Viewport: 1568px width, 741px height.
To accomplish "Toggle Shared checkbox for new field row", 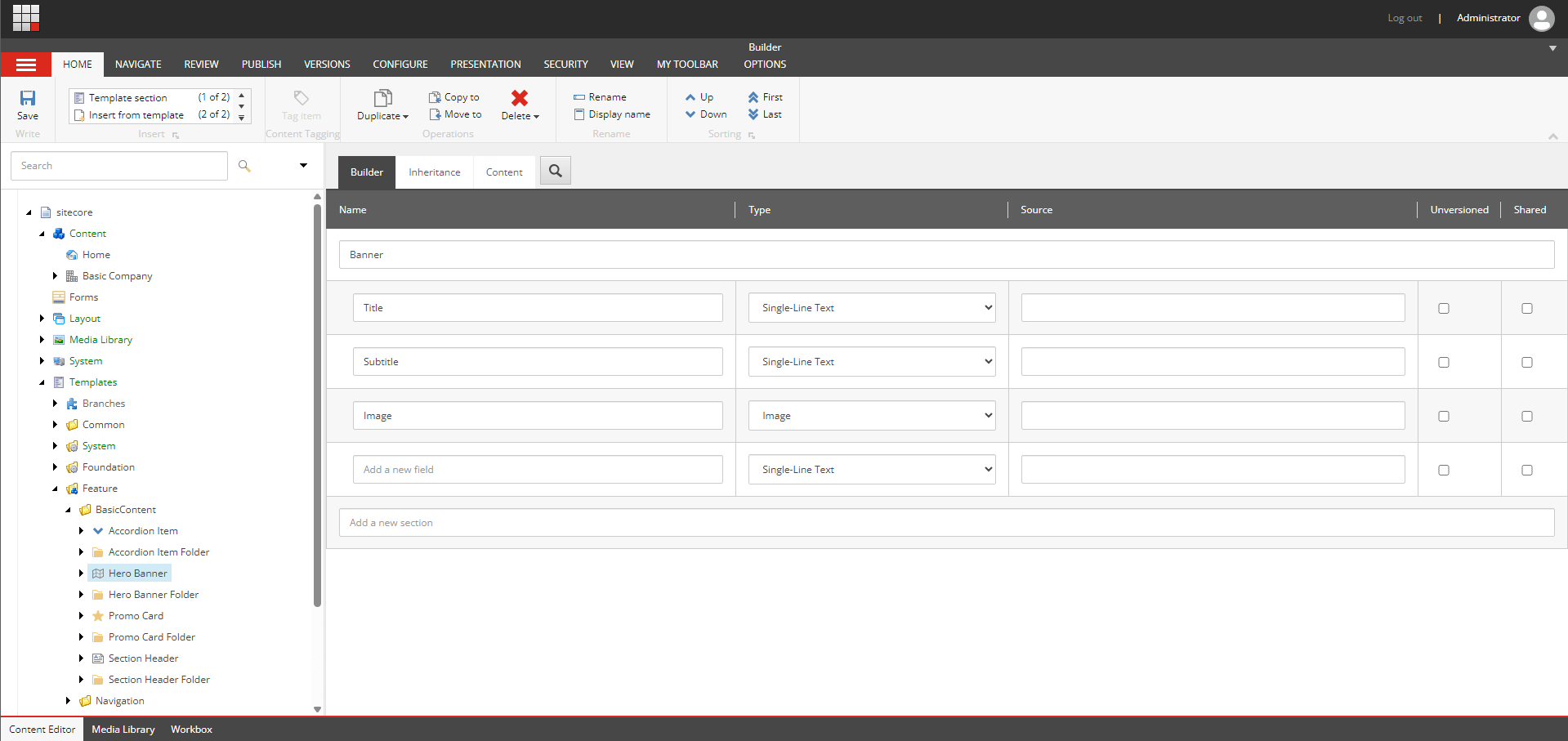I will (x=1527, y=471).
